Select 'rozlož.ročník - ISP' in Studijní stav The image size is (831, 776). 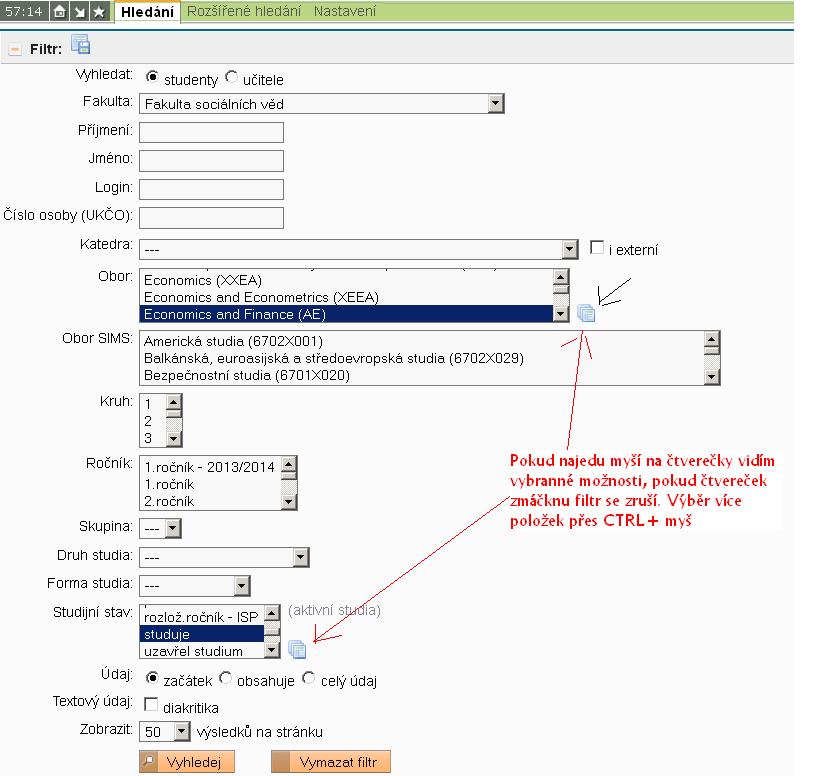click(x=202, y=617)
